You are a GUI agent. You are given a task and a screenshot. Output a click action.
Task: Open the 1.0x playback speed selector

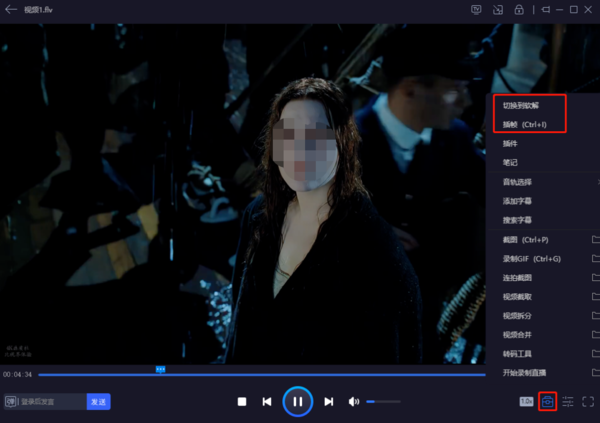526,402
